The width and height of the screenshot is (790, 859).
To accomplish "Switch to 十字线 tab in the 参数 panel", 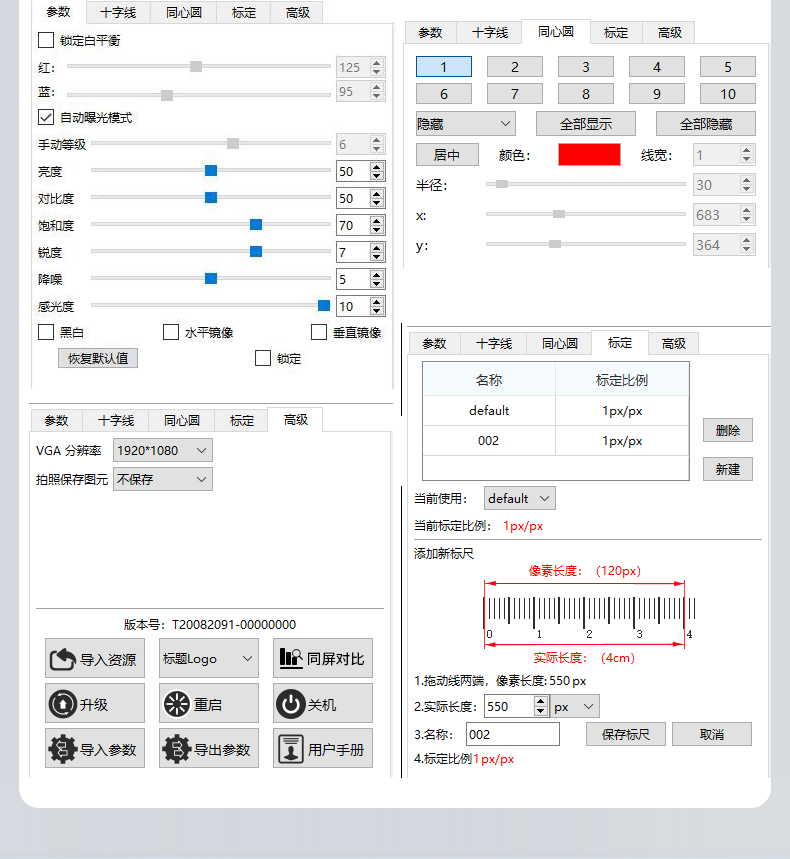I will pyautogui.click(x=118, y=13).
